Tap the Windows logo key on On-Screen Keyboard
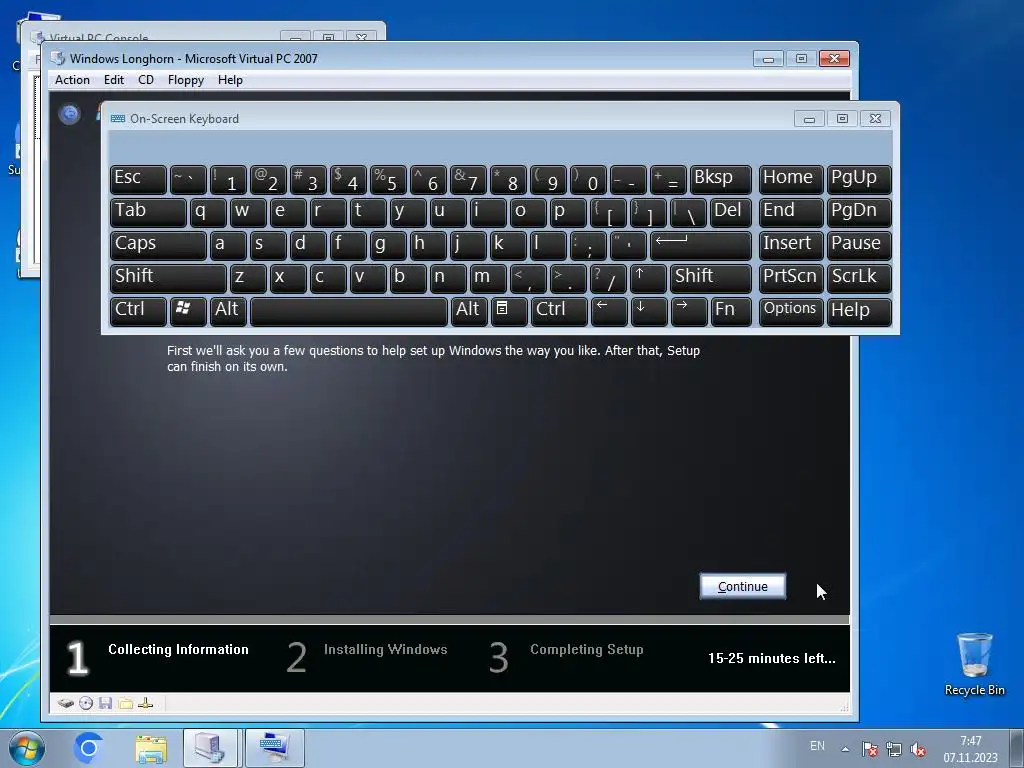Screen dimensions: 1024x768 188,311
